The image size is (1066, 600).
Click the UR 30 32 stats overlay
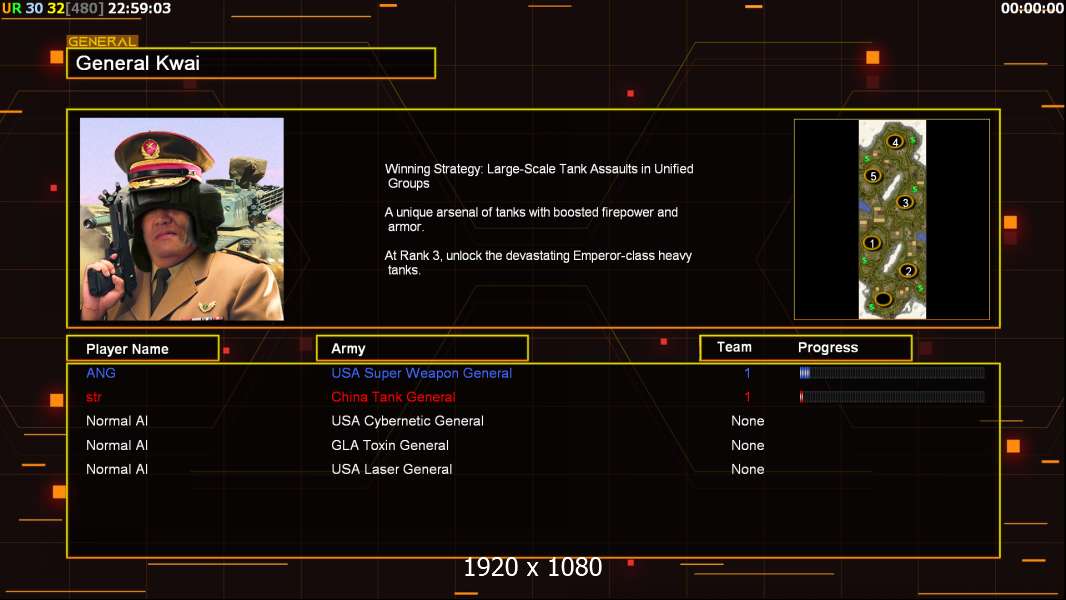[53, 8]
